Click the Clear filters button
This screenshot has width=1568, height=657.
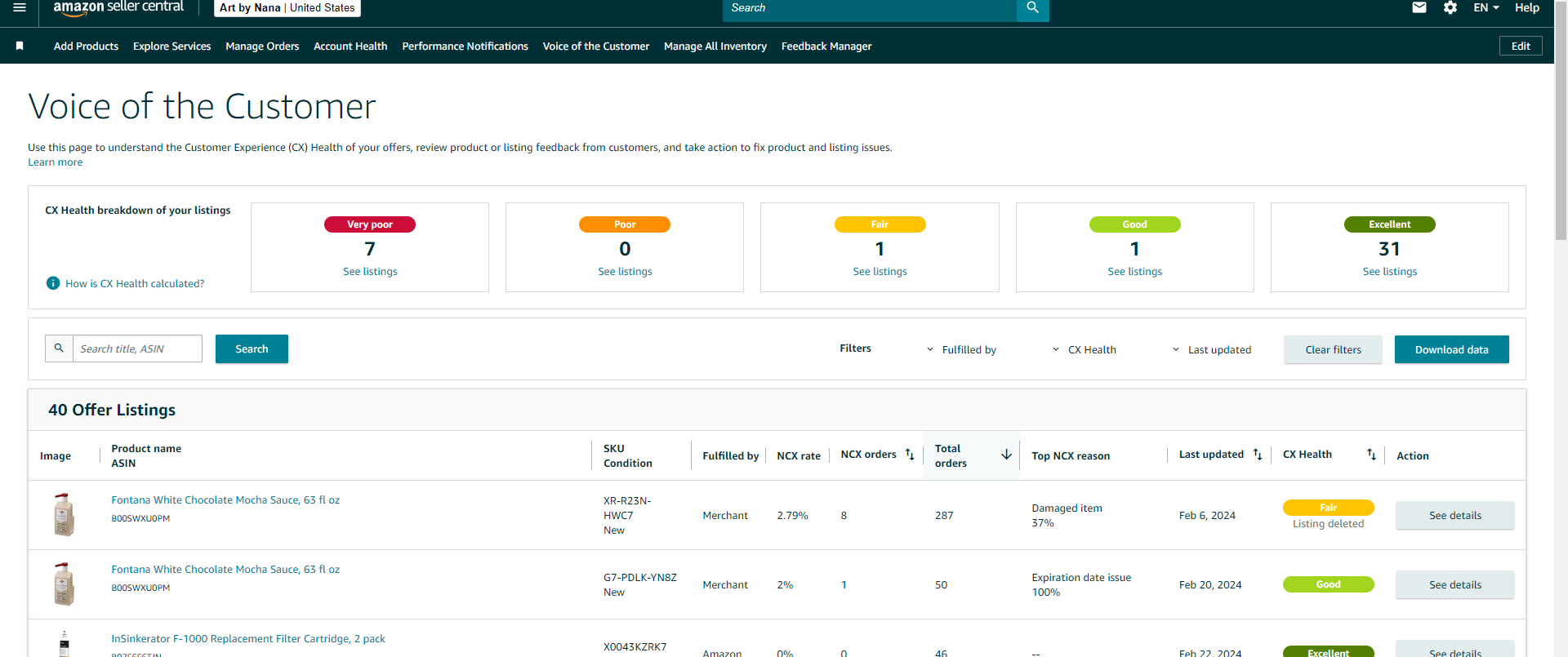1333,349
